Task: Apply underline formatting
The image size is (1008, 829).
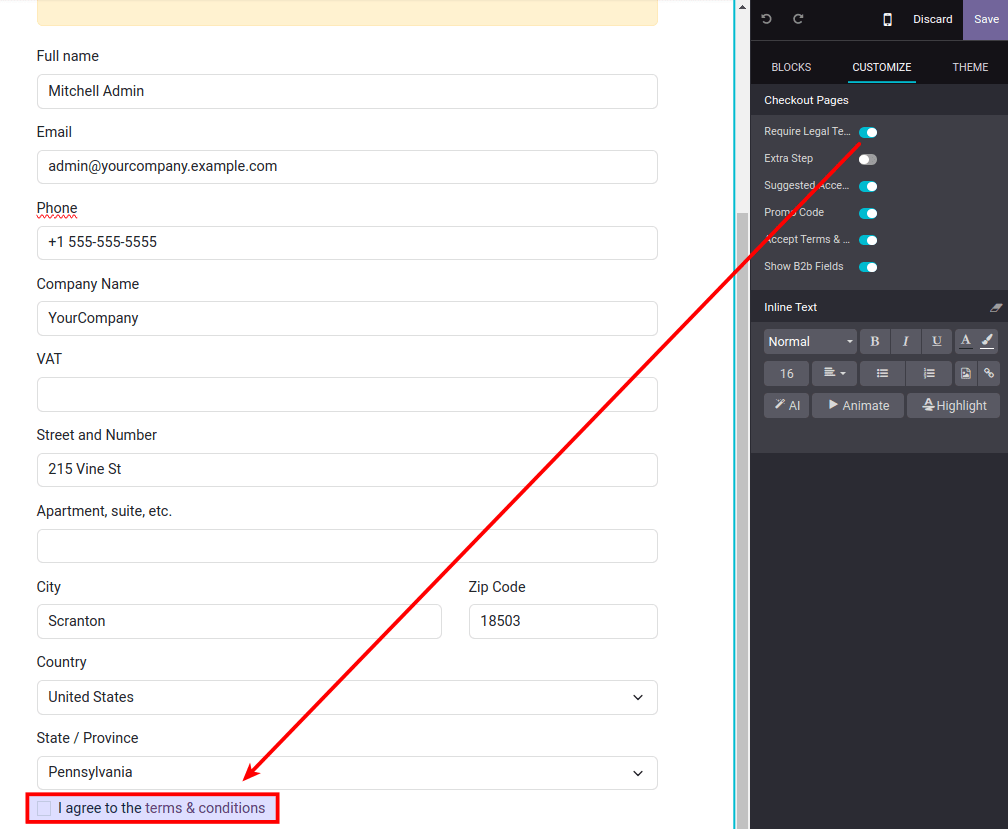Action: [x=937, y=341]
